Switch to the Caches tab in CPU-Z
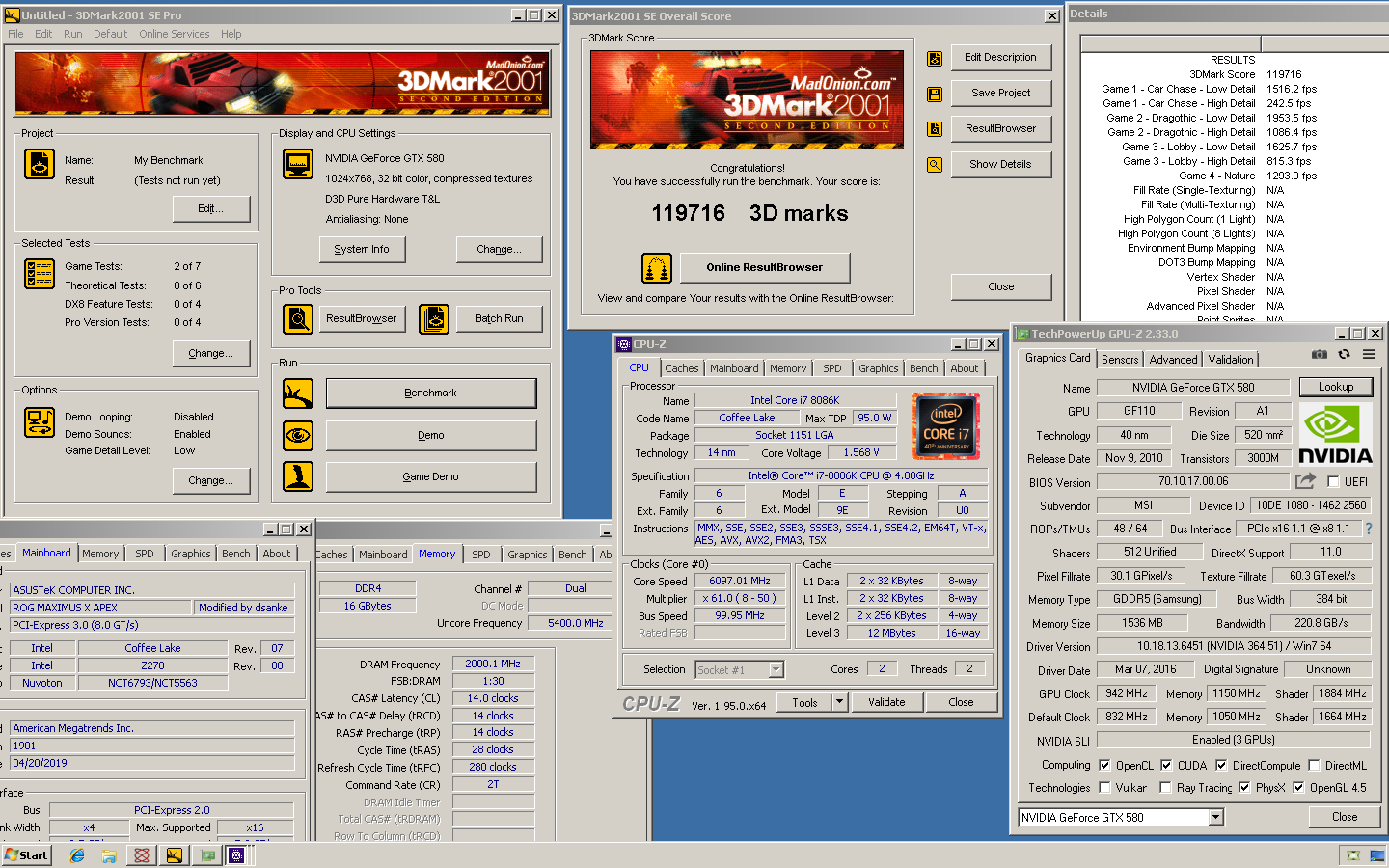Viewport: 1389px width, 868px height. pos(681,368)
